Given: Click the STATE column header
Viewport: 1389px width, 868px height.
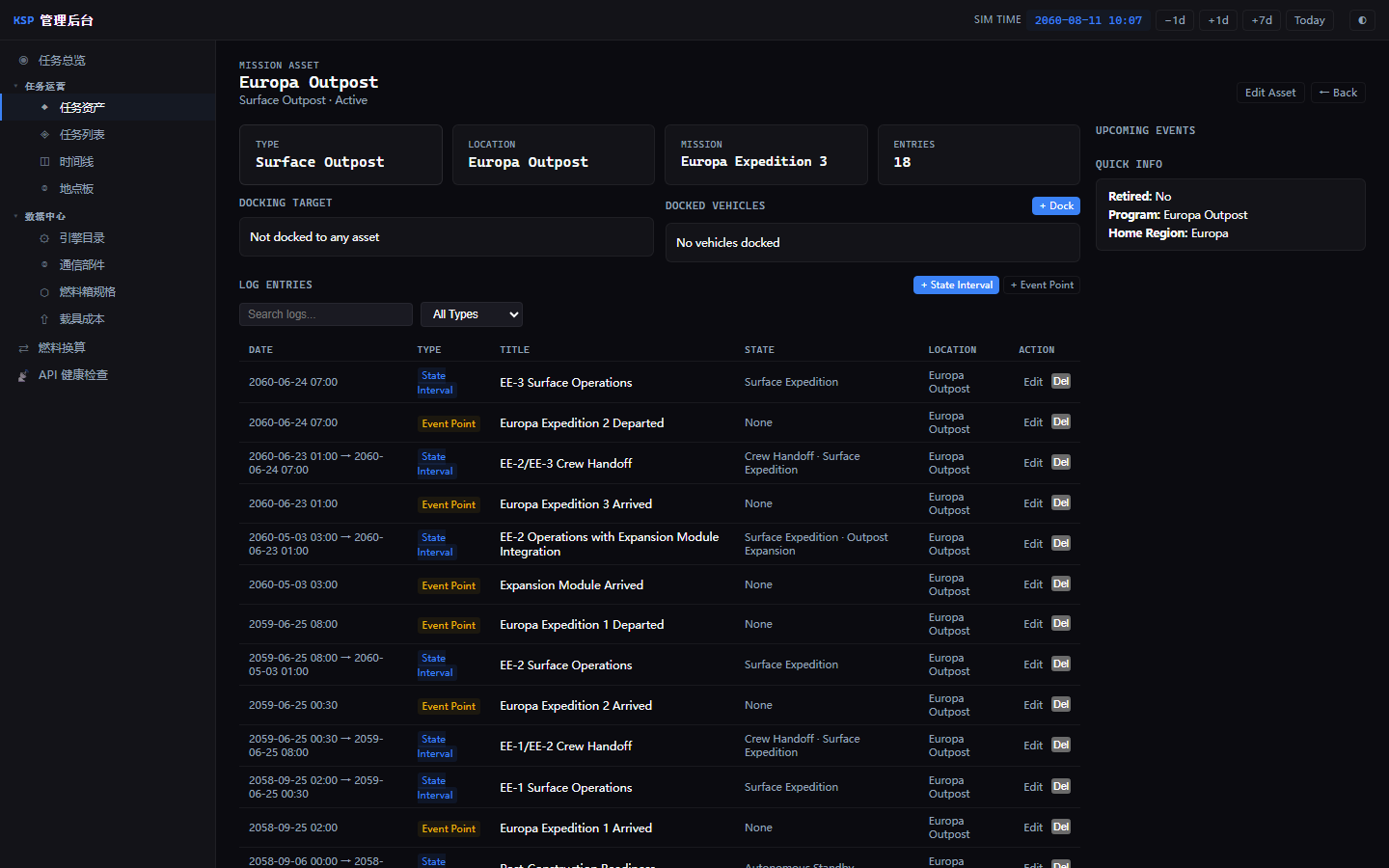Looking at the screenshot, I should 759,350.
